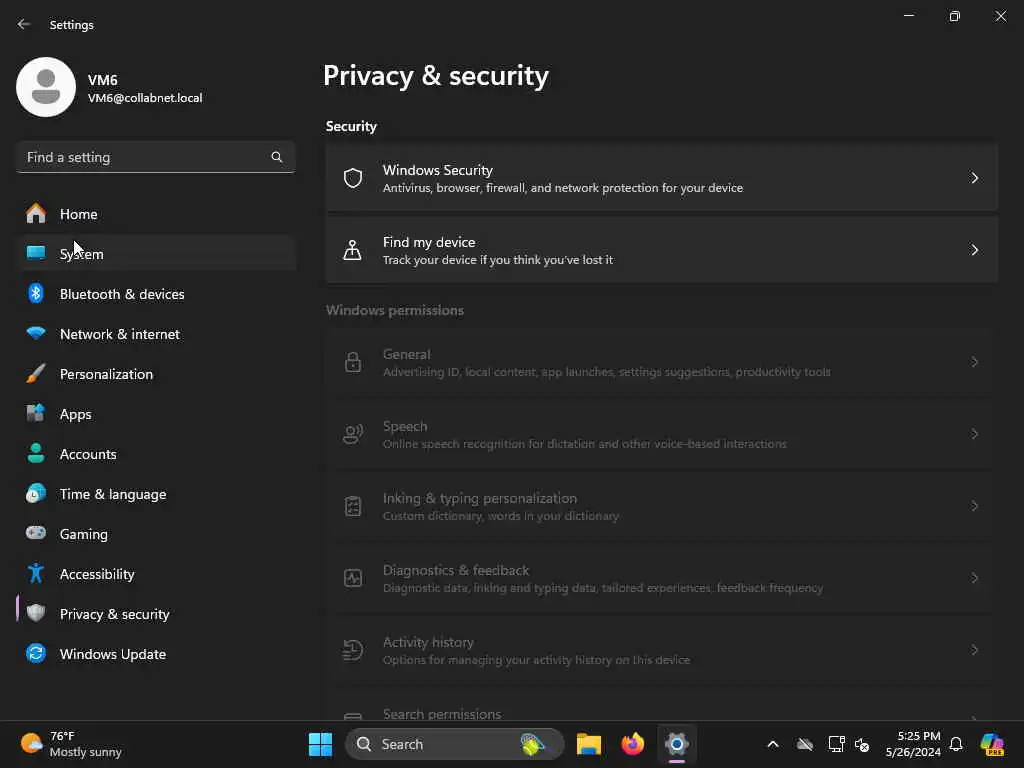Viewport: 1024px width, 768px height.
Task: Click the network display icon in tray
Action: pyautogui.click(x=836, y=744)
